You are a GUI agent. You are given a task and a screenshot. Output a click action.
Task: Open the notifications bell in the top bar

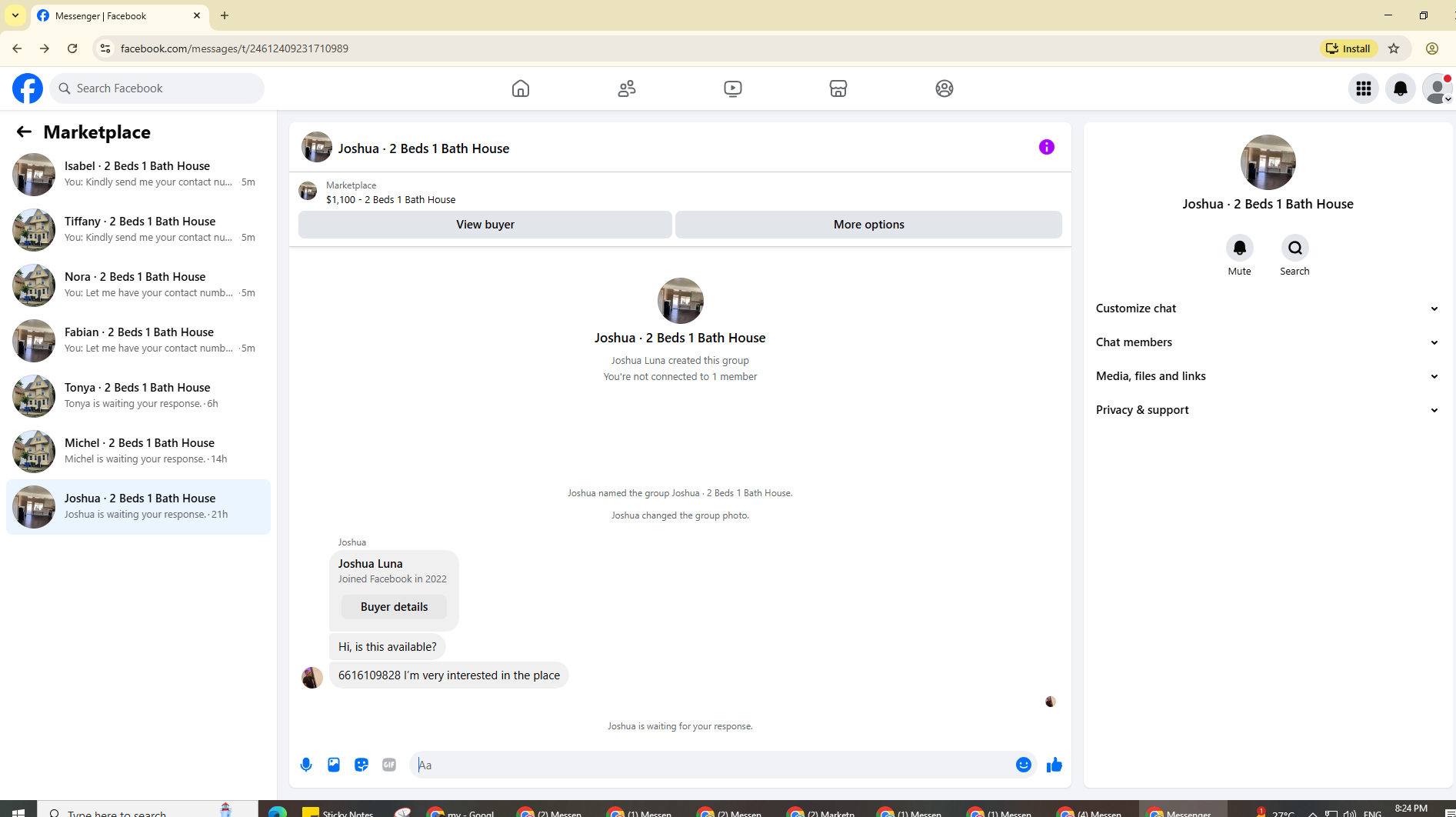(1401, 88)
